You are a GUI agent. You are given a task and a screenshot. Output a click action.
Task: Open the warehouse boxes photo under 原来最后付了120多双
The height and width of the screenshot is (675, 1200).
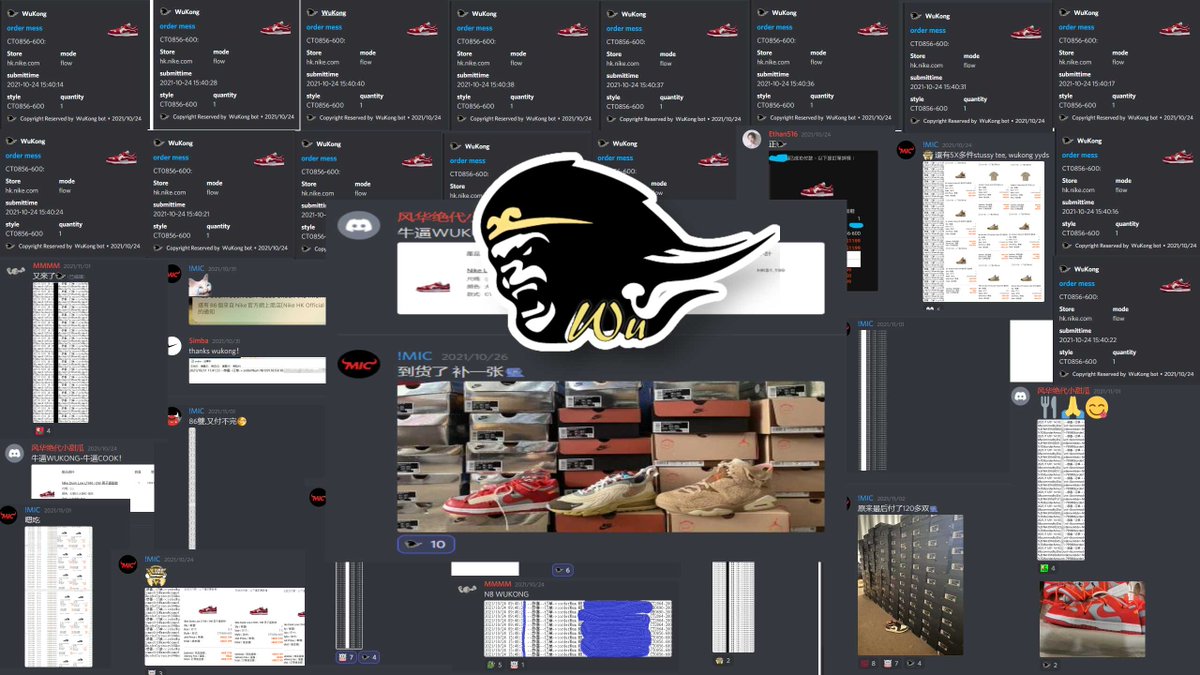coord(910,585)
